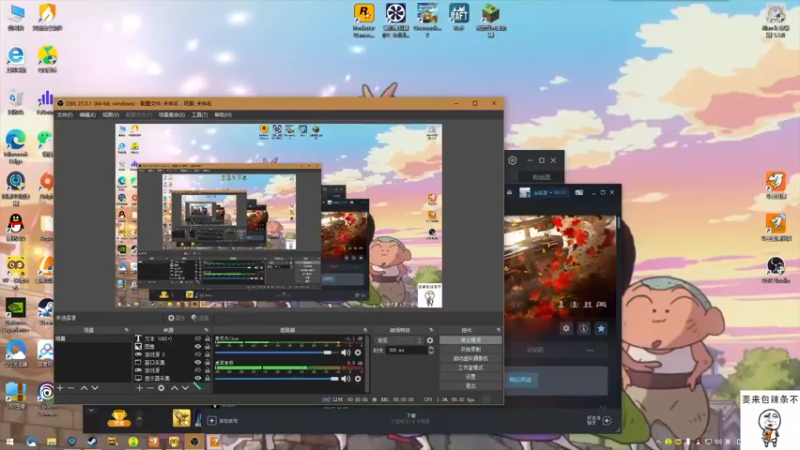
Task: Move source up with arrow icon
Action: [x=174, y=388]
